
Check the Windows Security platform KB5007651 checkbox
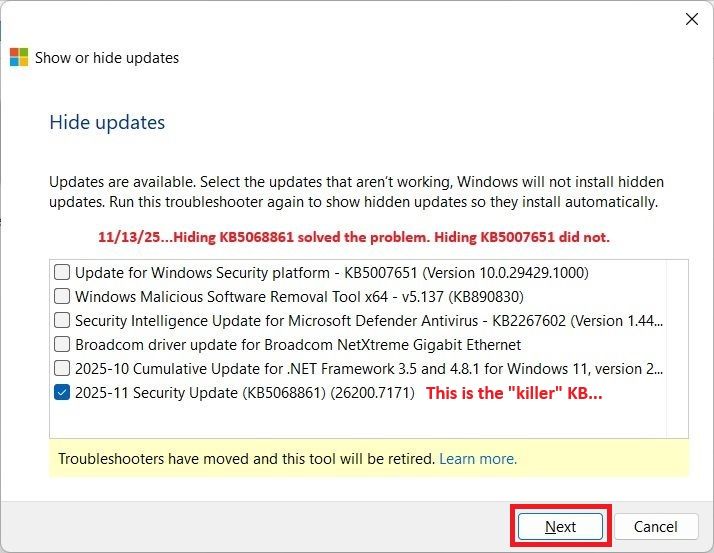coord(62,272)
